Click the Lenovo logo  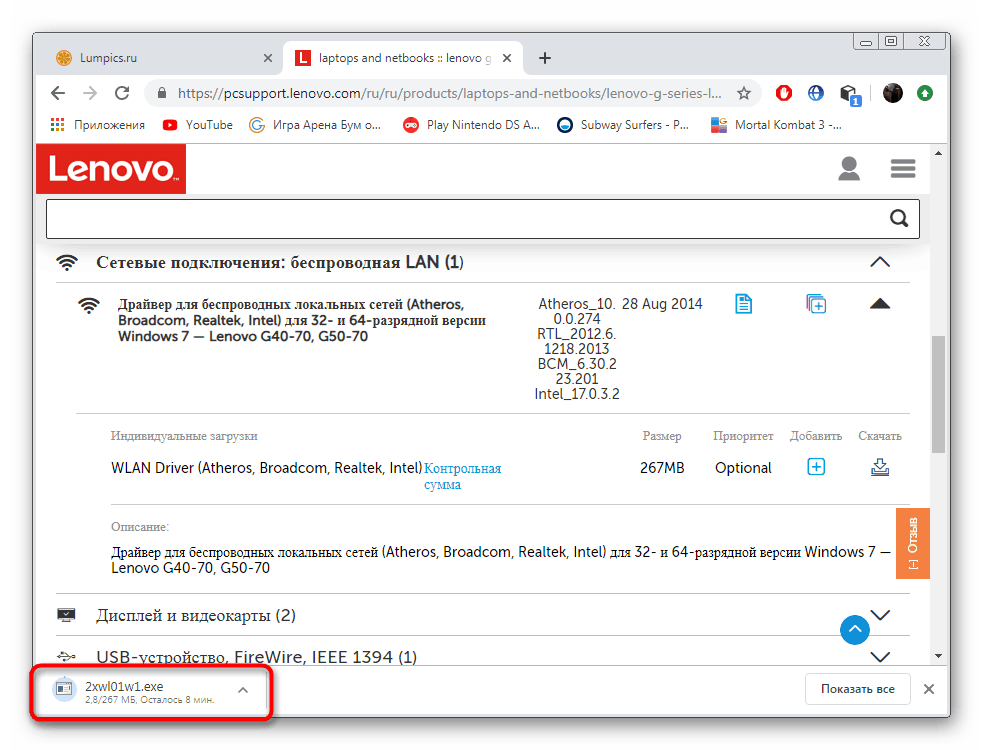(111, 169)
